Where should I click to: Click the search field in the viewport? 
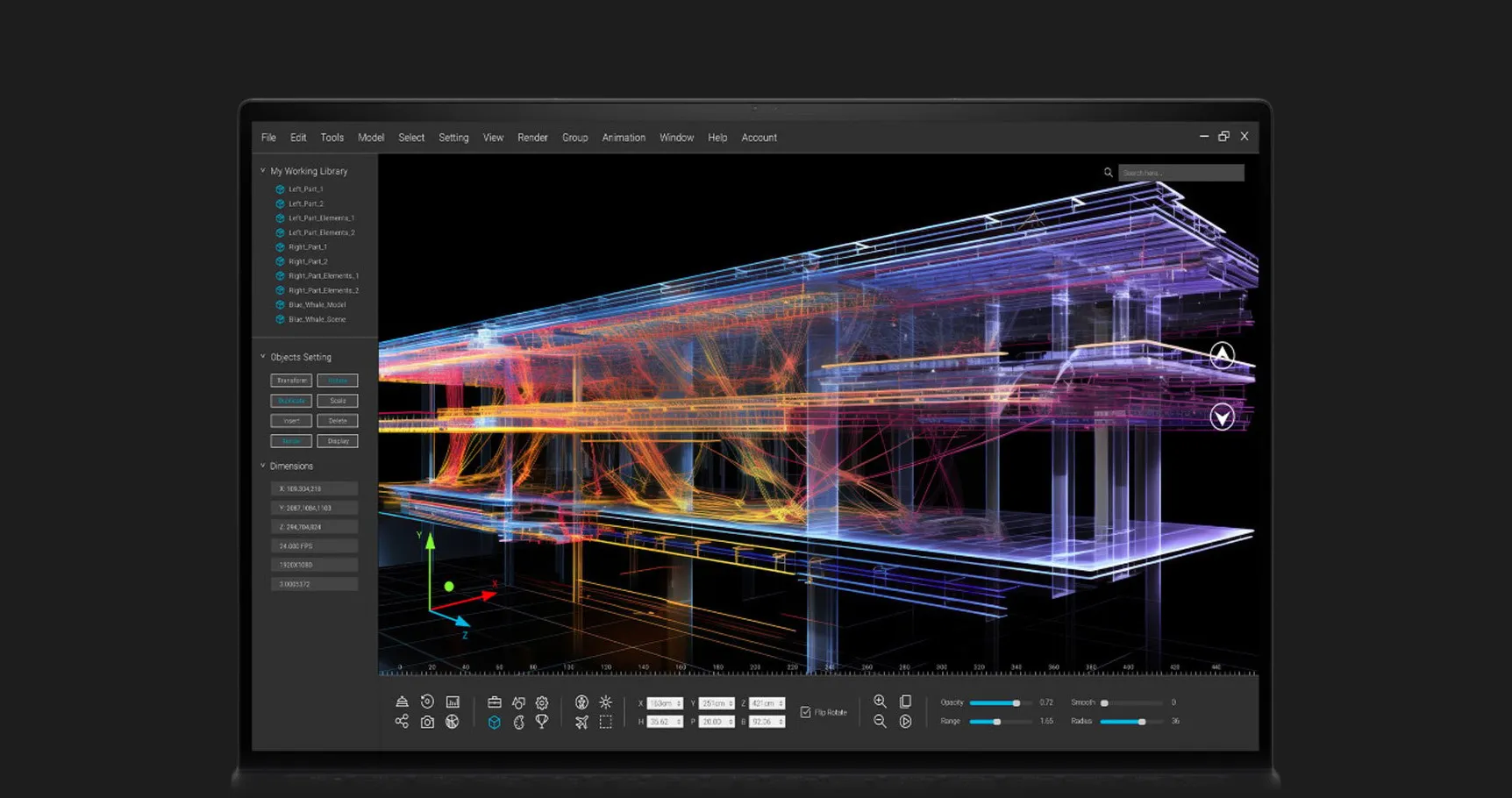(1180, 173)
